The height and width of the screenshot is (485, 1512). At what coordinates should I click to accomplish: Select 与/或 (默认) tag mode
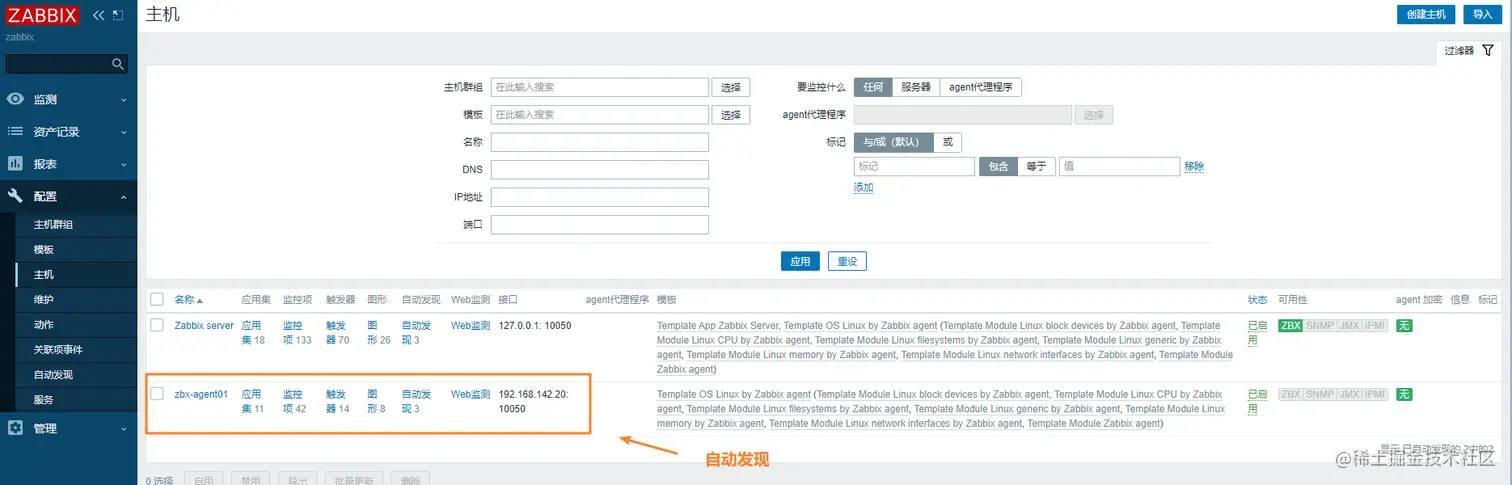893,142
